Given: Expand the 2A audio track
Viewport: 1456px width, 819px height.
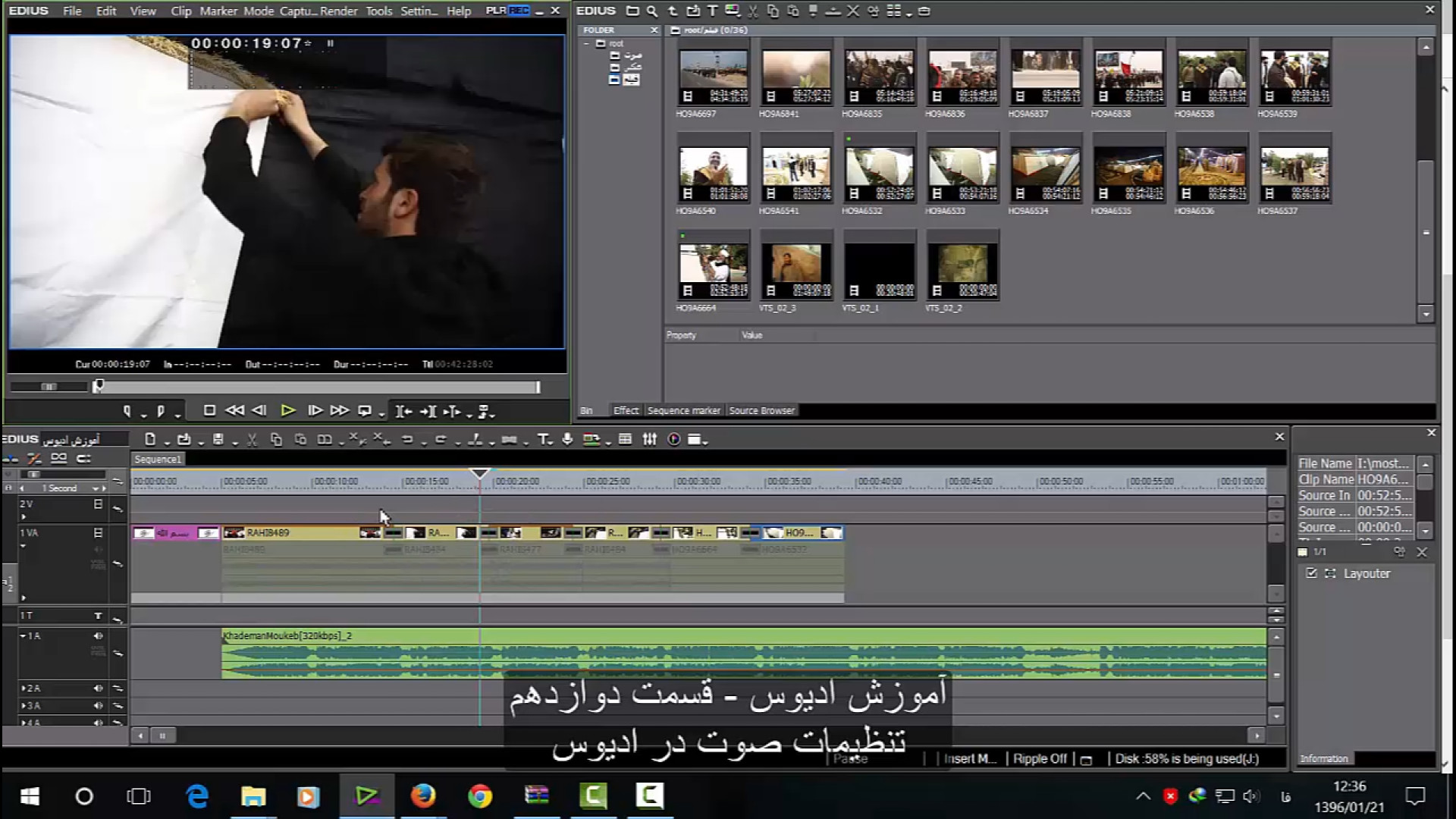Looking at the screenshot, I should 24,689.
